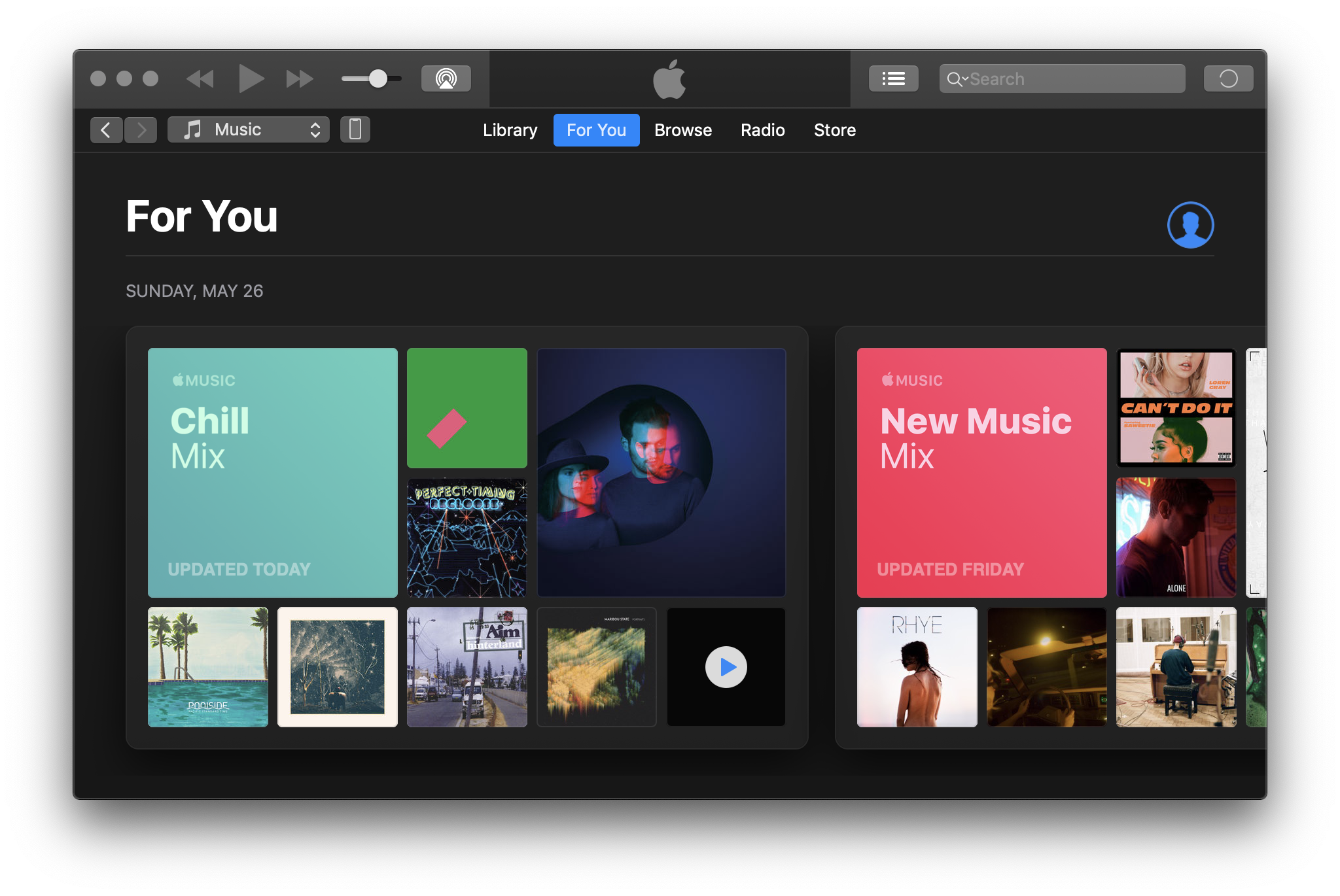Open the Music media type dropdown
The height and width of the screenshot is (896, 1340).
pyautogui.click(x=249, y=129)
